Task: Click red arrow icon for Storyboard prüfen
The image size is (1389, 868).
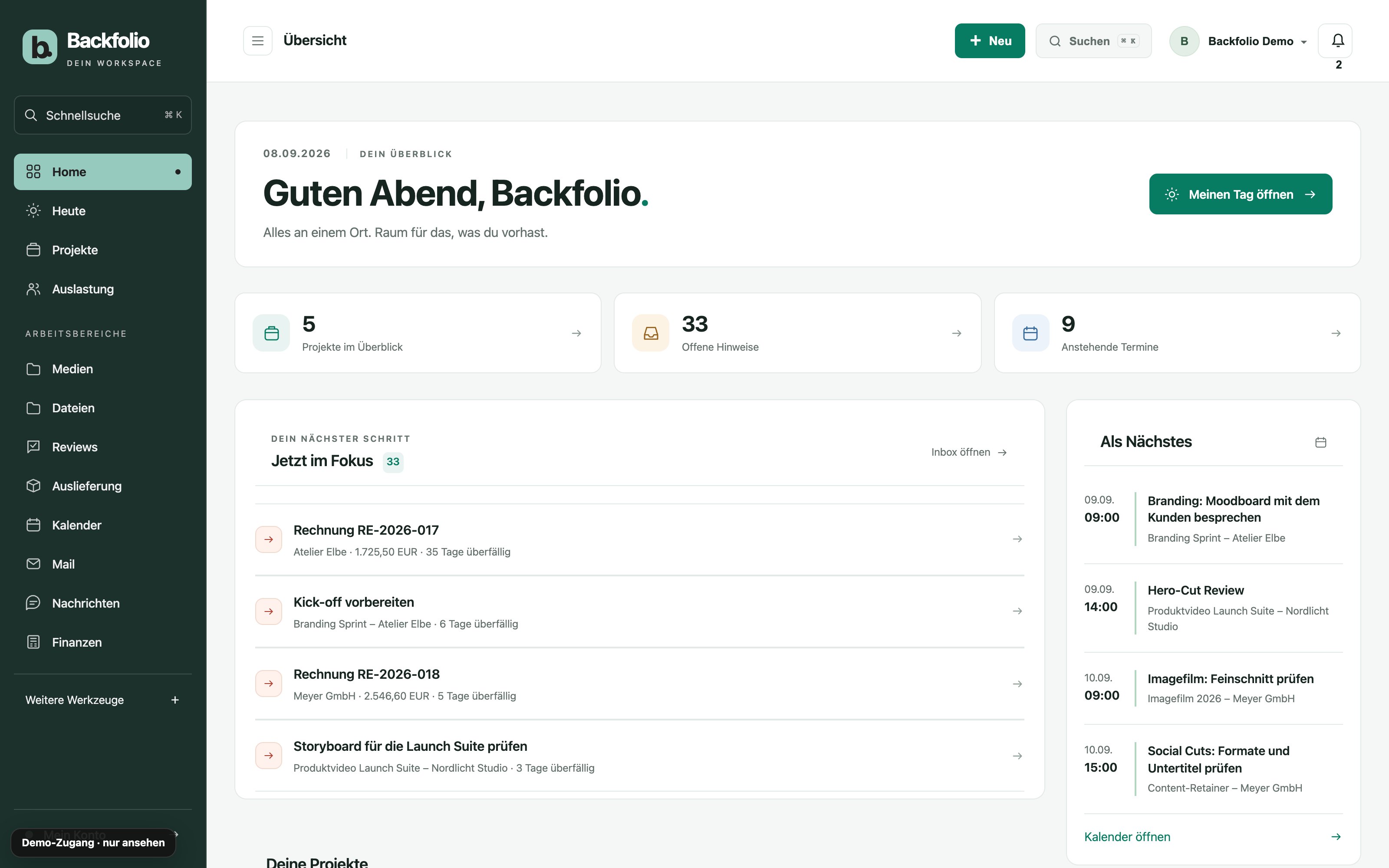Action: point(269,756)
